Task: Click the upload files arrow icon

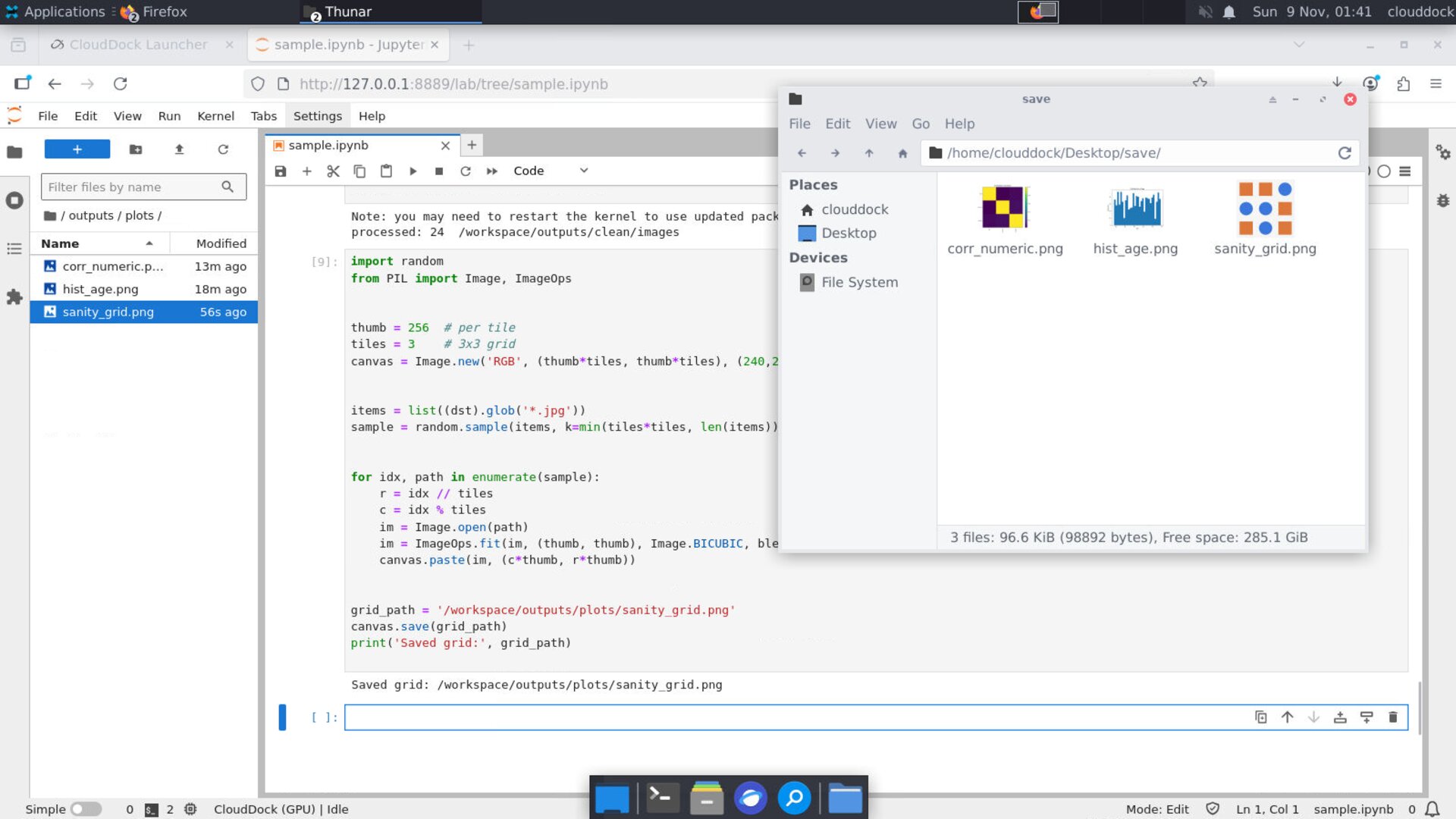Action: 179,149
